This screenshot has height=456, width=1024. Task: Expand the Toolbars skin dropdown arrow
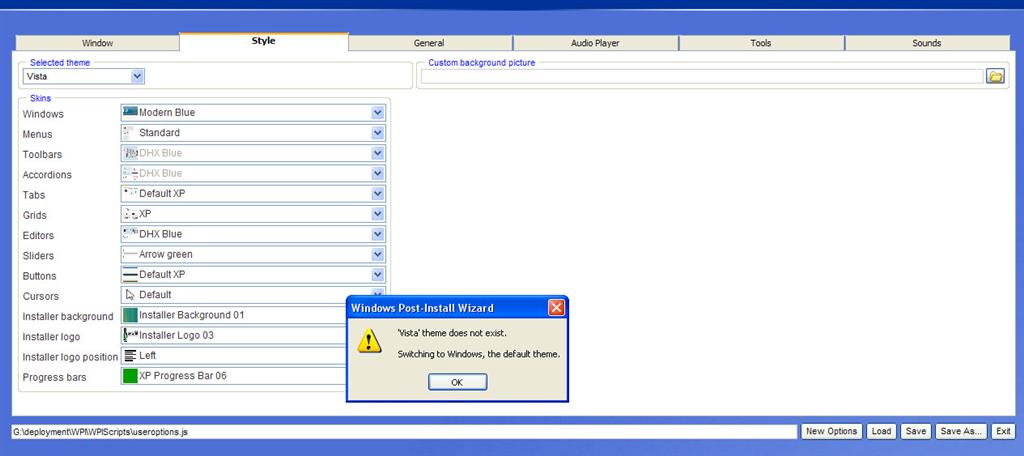377,153
